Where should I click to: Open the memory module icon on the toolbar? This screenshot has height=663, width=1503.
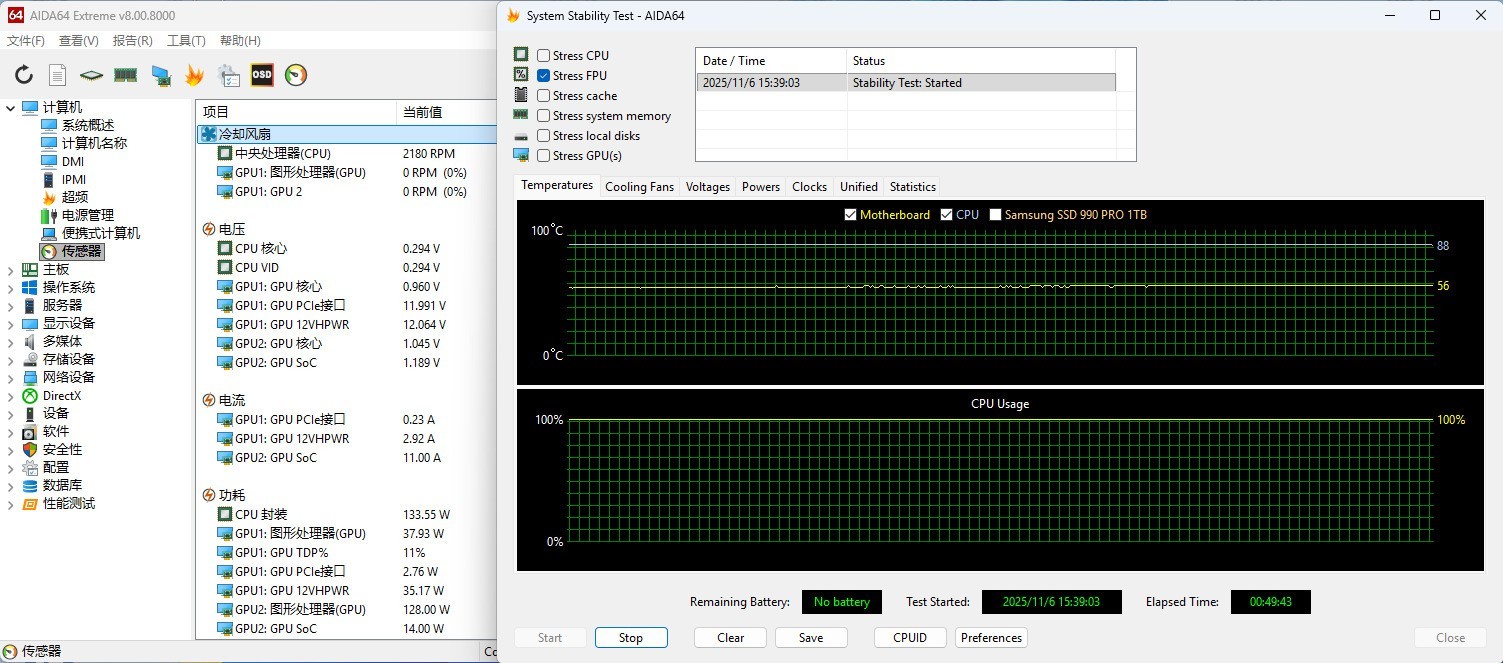click(x=124, y=75)
